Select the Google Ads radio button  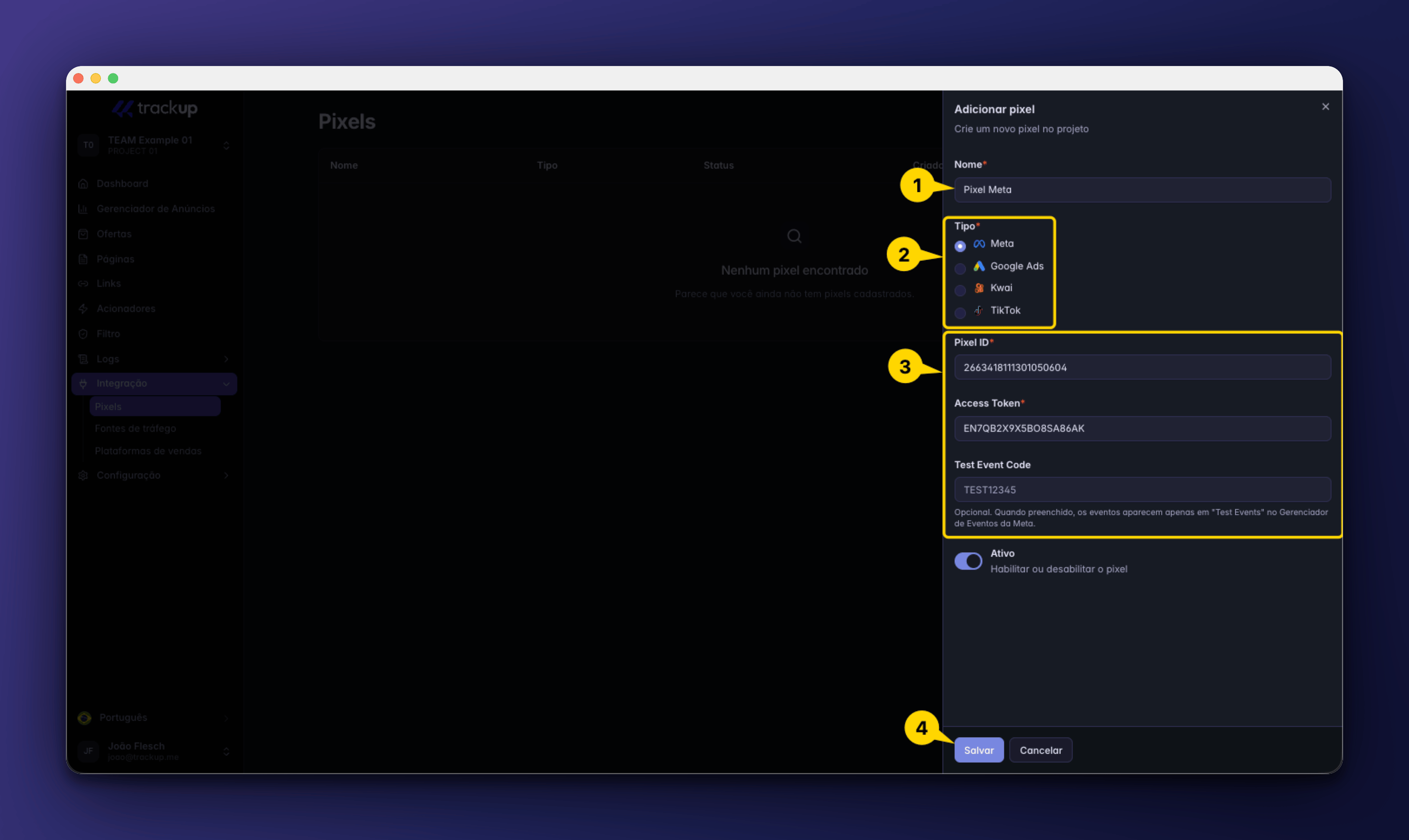(x=960, y=268)
